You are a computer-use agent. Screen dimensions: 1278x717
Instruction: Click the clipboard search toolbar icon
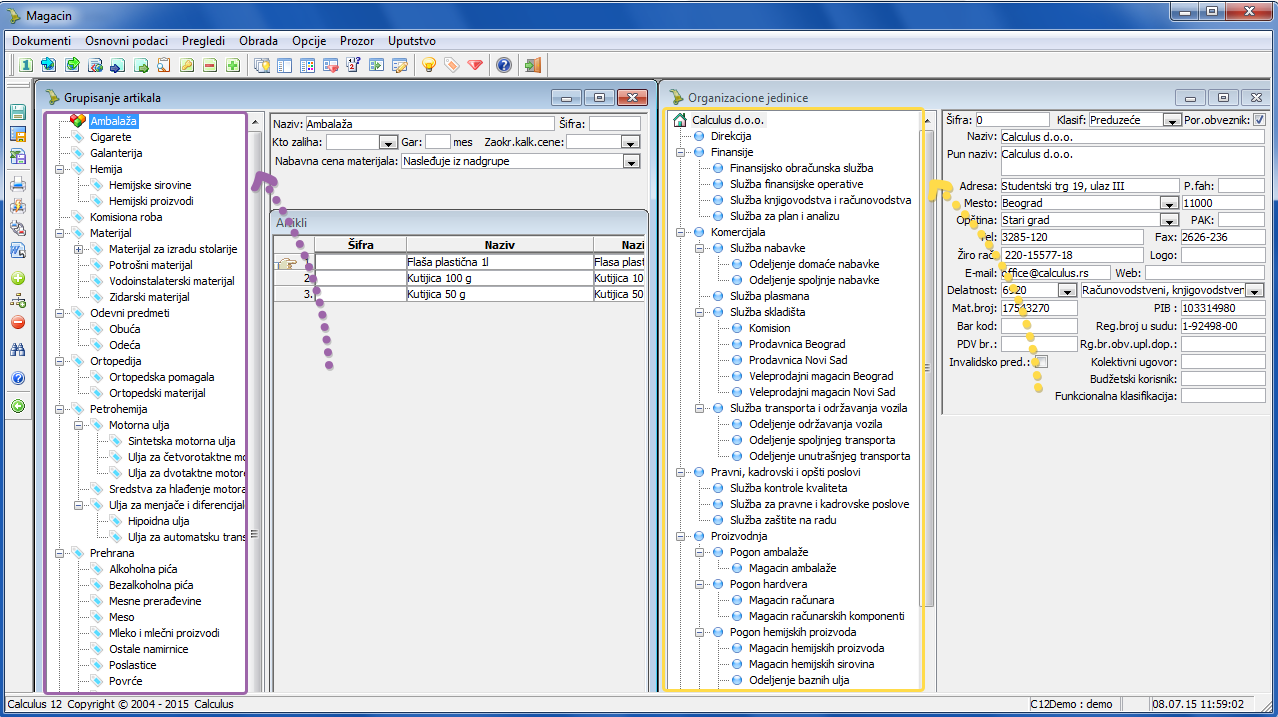tap(163, 65)
